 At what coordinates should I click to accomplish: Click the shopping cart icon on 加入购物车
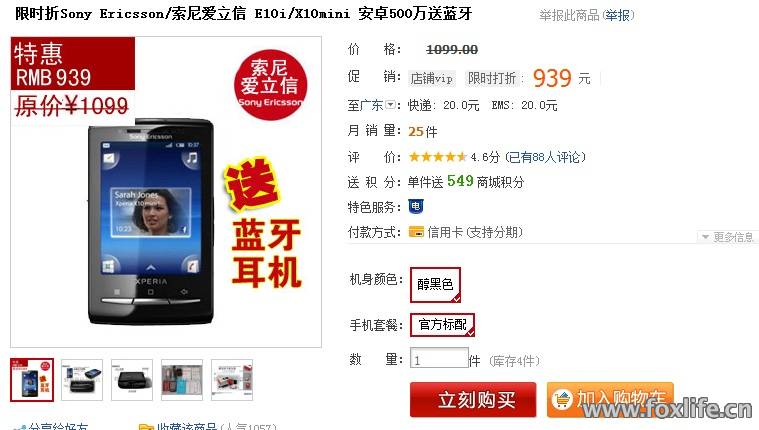pos(562,400)
